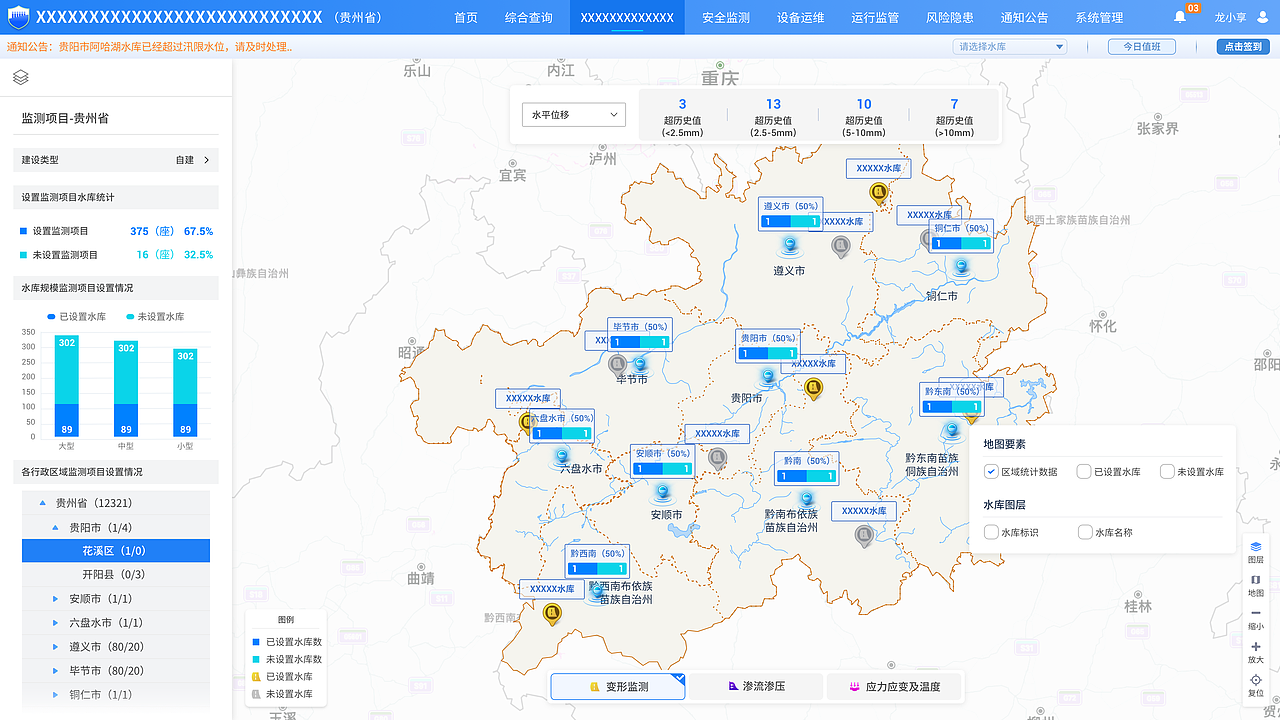Check the 已设置水库 checkbox
The image size is (1280, 720).
click(1084, 472)
